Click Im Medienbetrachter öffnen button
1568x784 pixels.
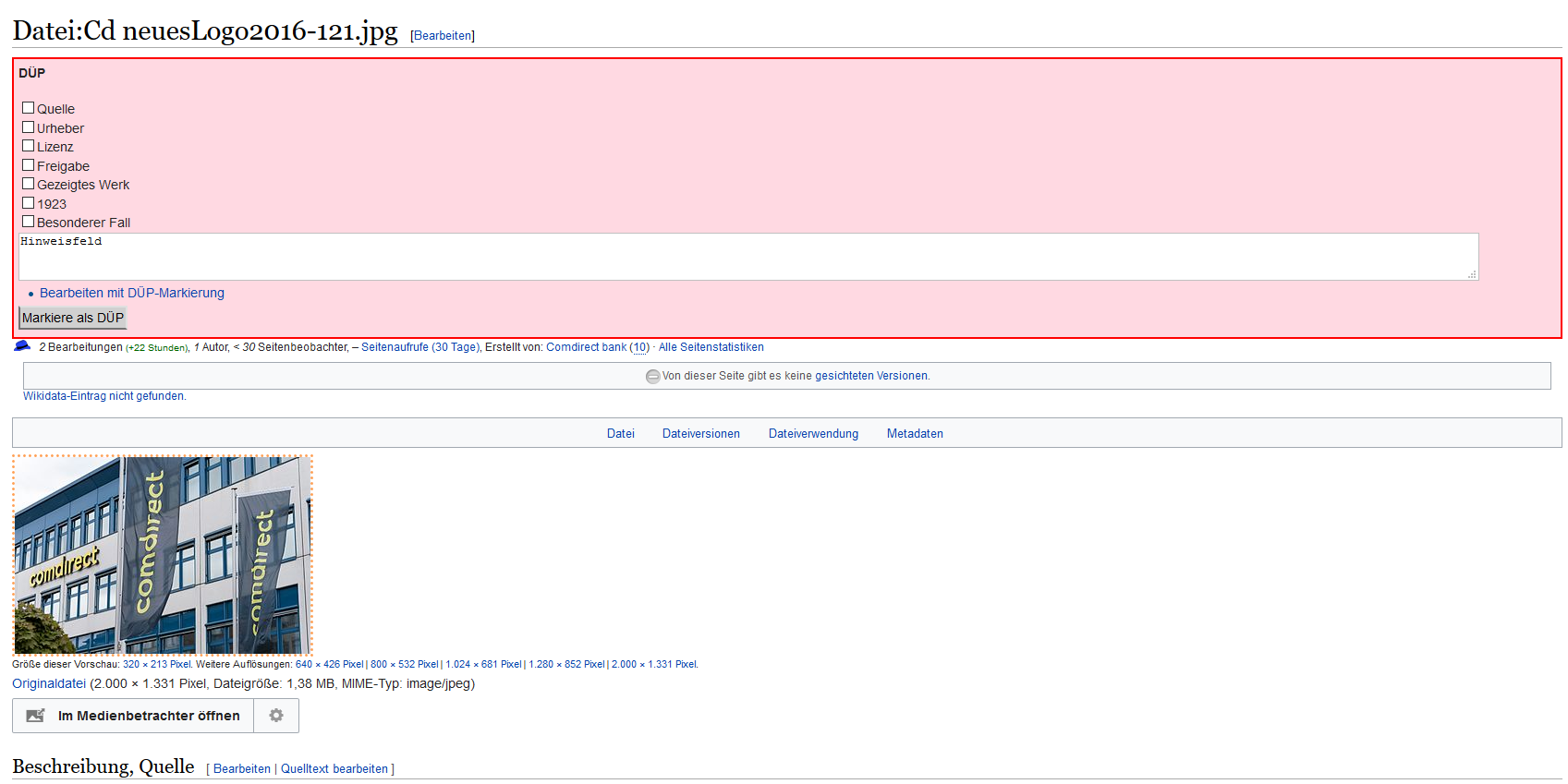point(133,716)
